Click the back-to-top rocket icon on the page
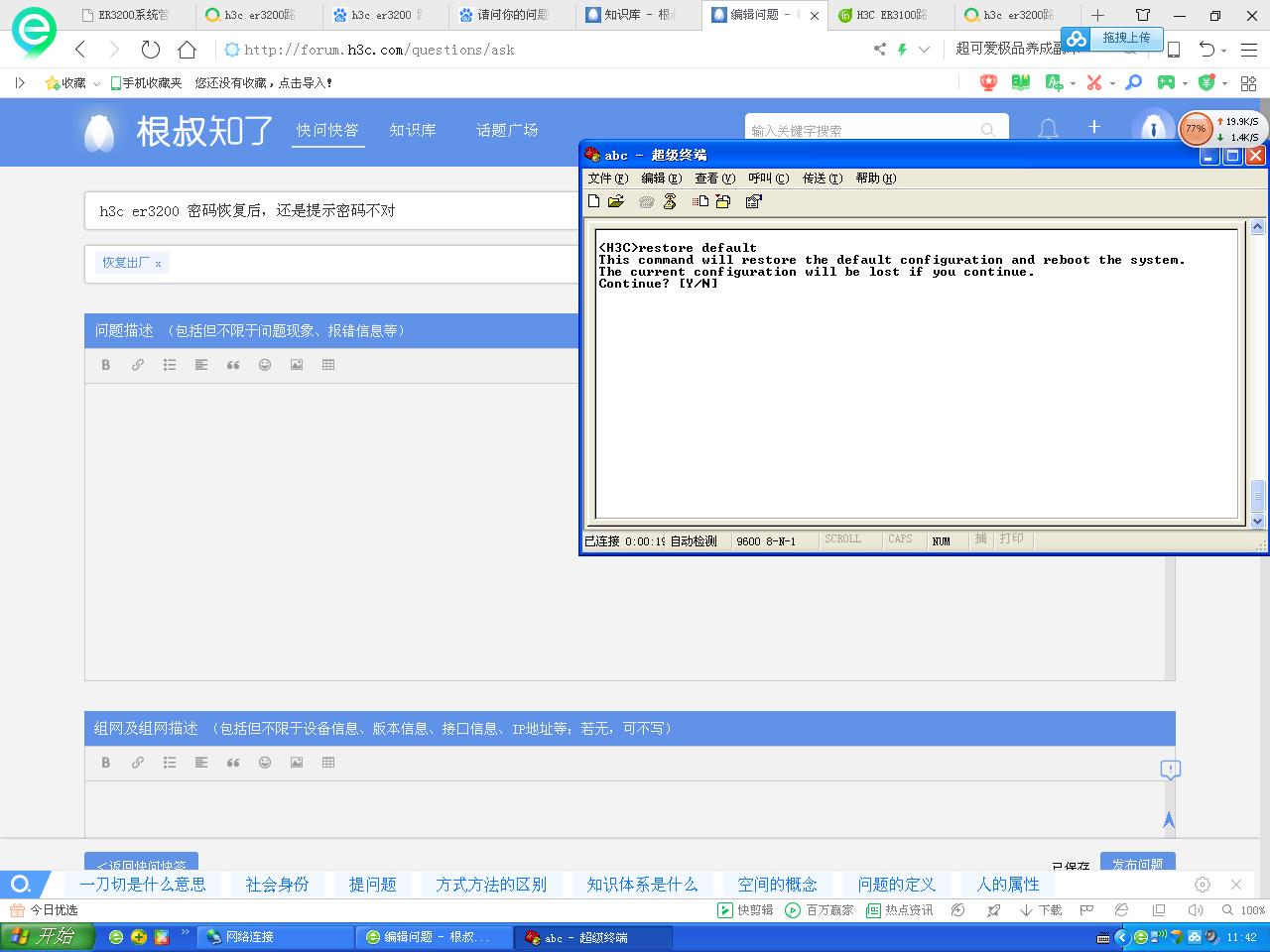Image resolution: width=1270 pixels, height=952 pixels. point(1169,820)
